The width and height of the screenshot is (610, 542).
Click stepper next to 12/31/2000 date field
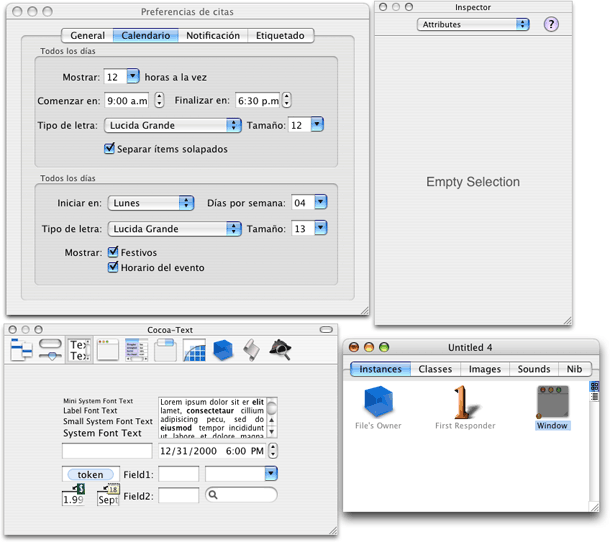273,451
